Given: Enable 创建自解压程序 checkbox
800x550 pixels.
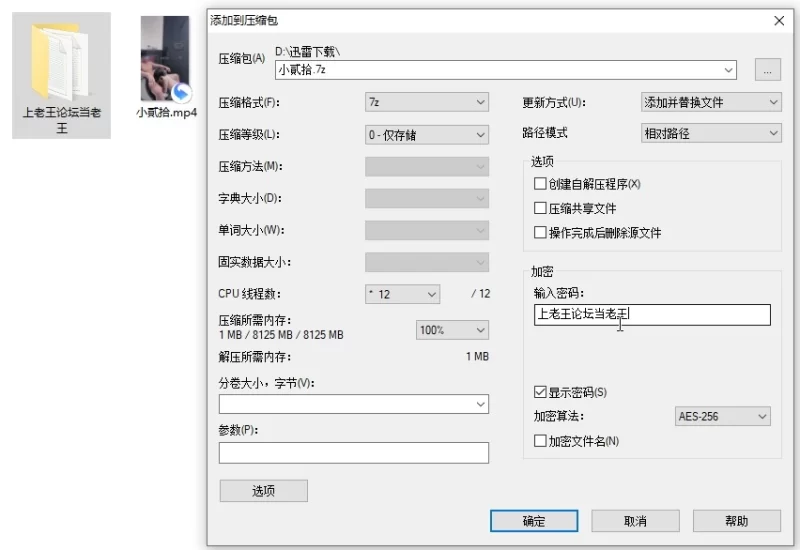Looking at the screenshot, I should click(x=541, y=184).
